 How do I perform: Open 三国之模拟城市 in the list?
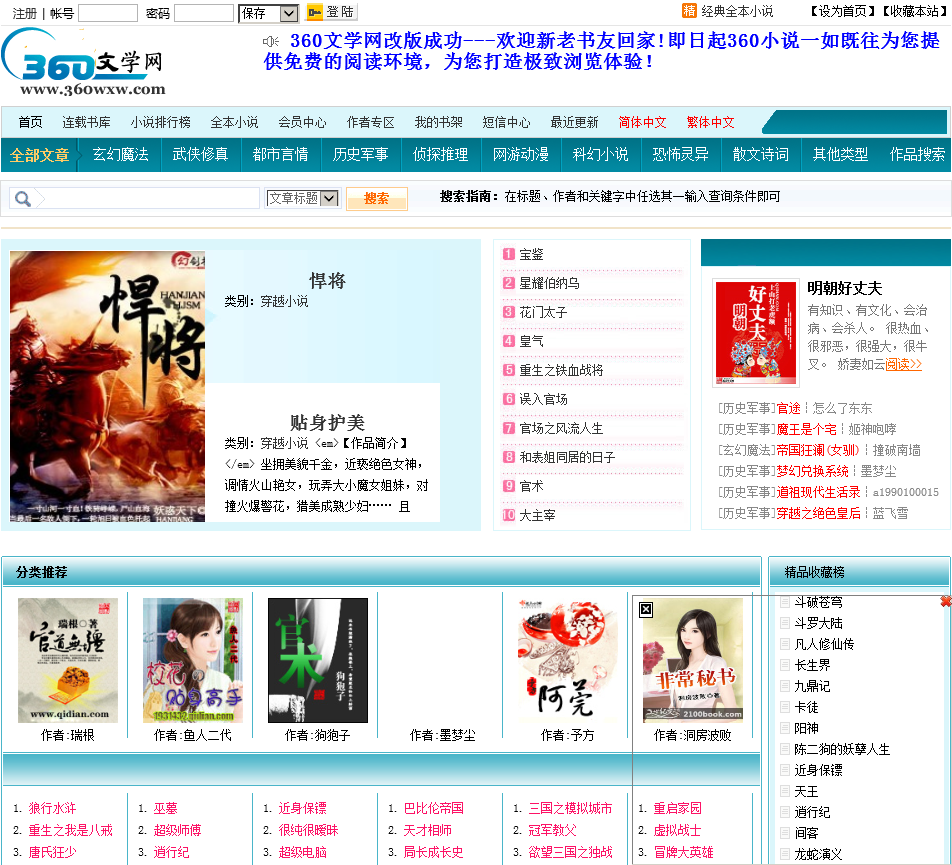click(x=570, y=809)
